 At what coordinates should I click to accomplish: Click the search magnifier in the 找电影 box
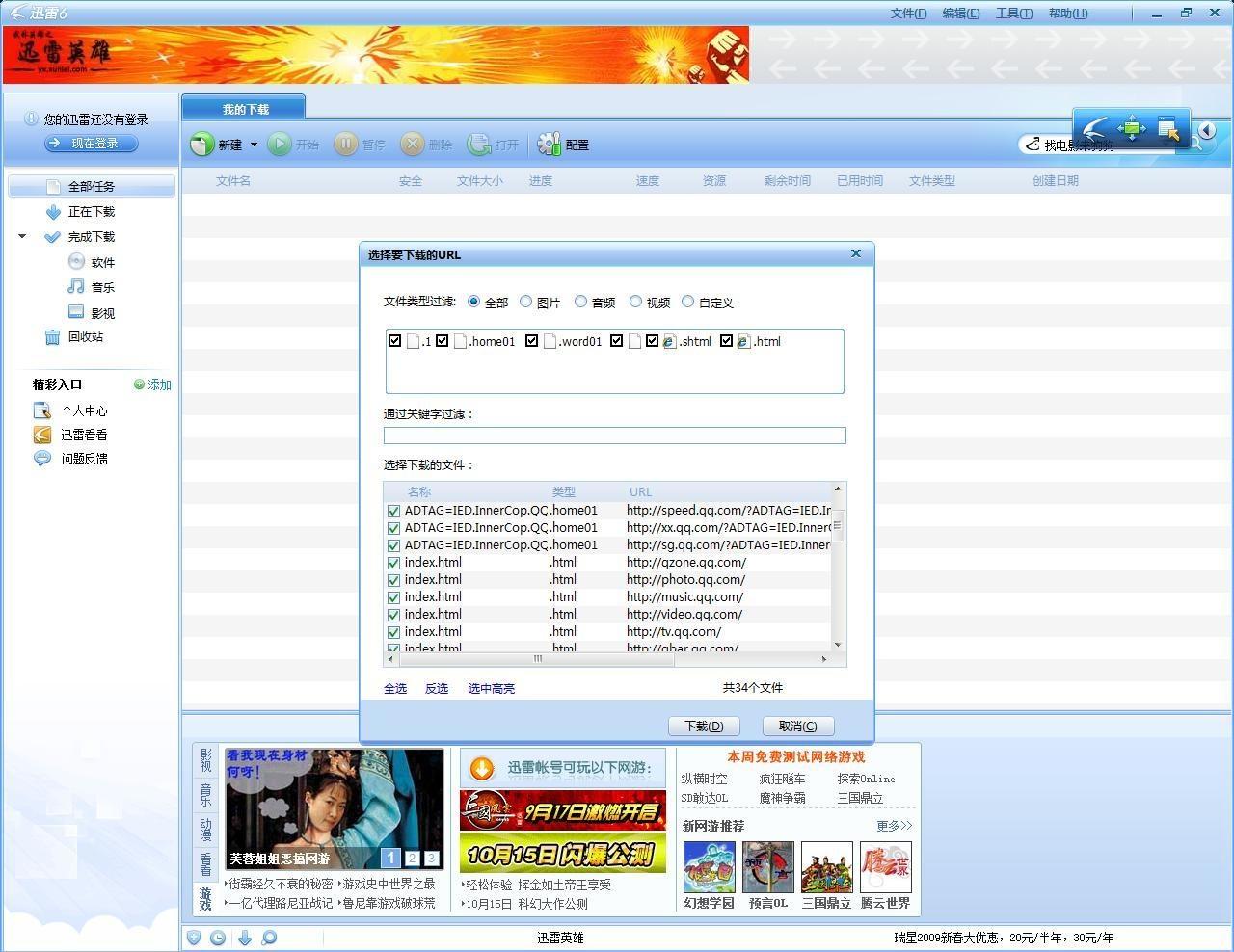[1195, 144]
